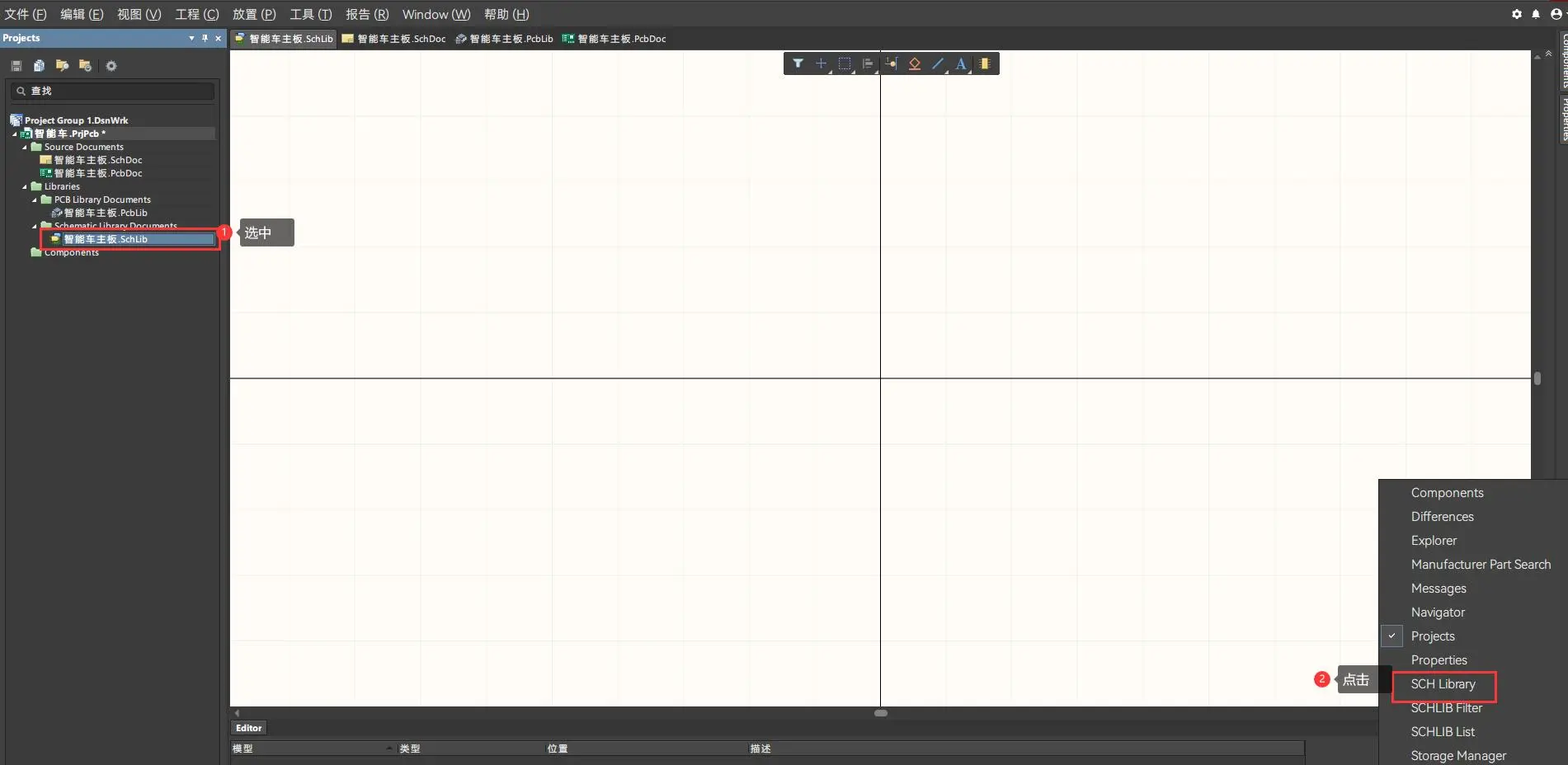Open the vertical Components side panel button

(1563, 62)
